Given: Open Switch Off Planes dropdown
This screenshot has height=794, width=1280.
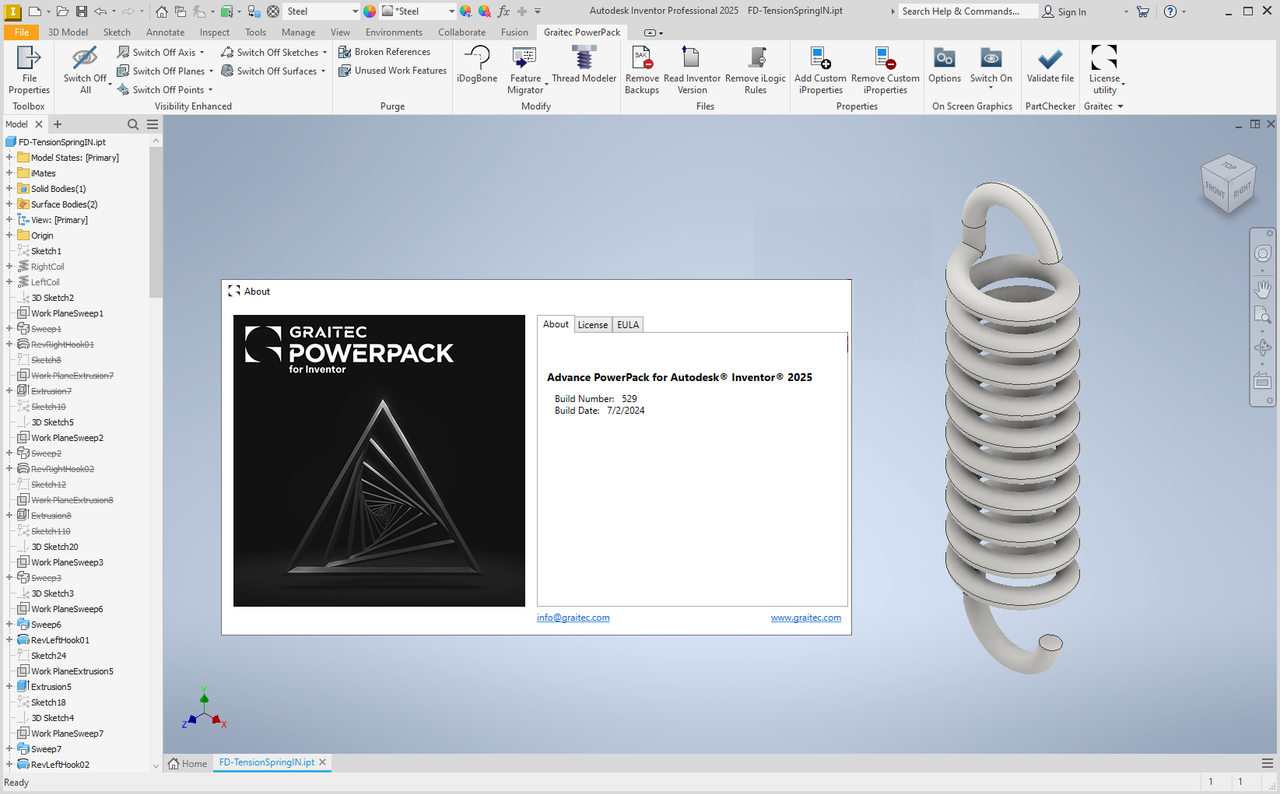Looking at the screenshot, I should coord(211,71).
